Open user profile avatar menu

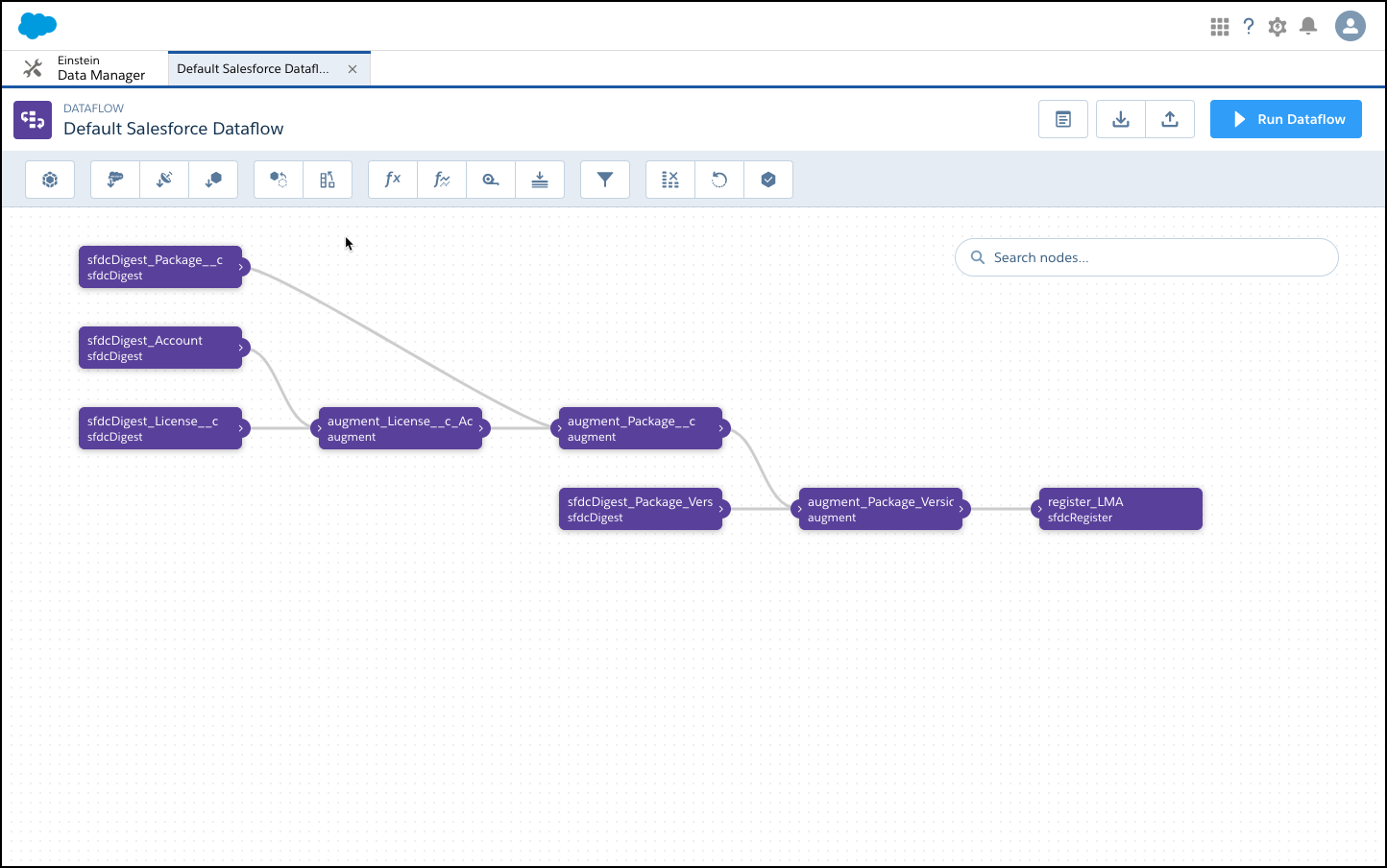pos(1350,26)
